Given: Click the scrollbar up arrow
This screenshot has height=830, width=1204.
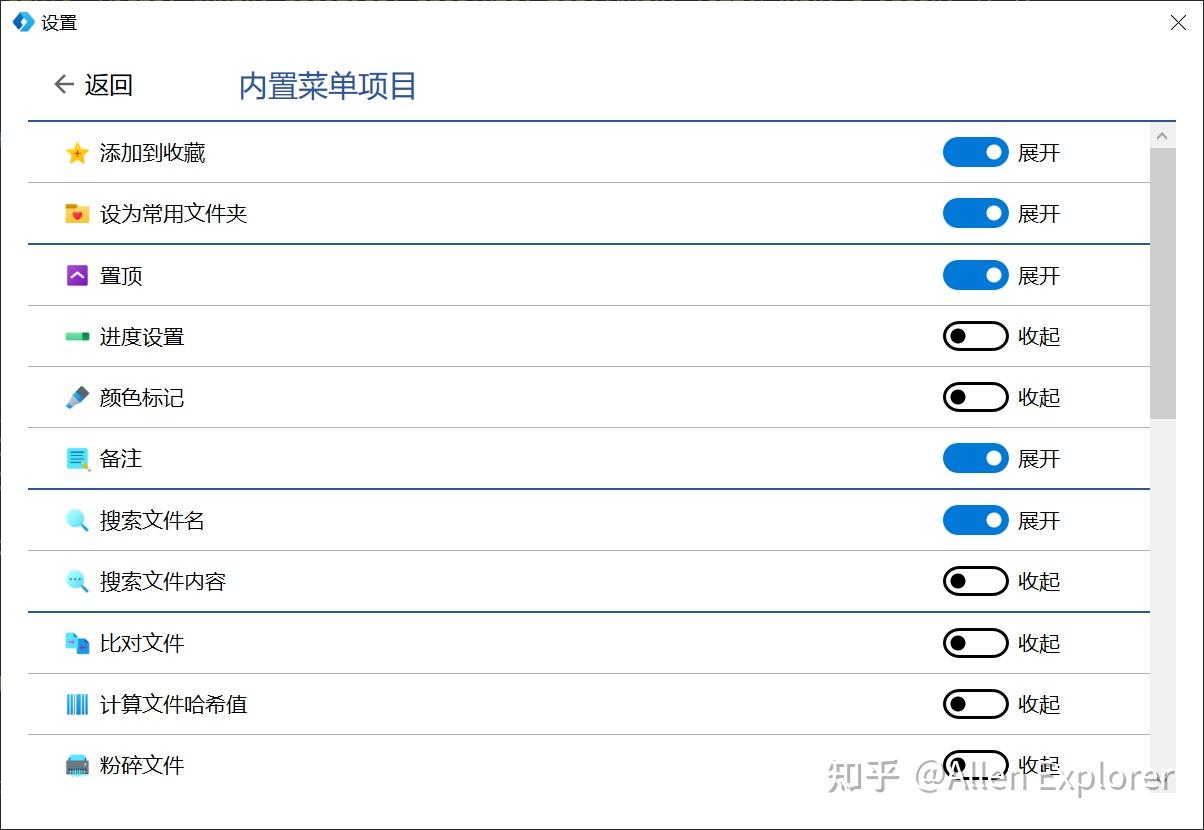Looking at the screenshot, I should pyautogui.click(x=1162, y=135).
